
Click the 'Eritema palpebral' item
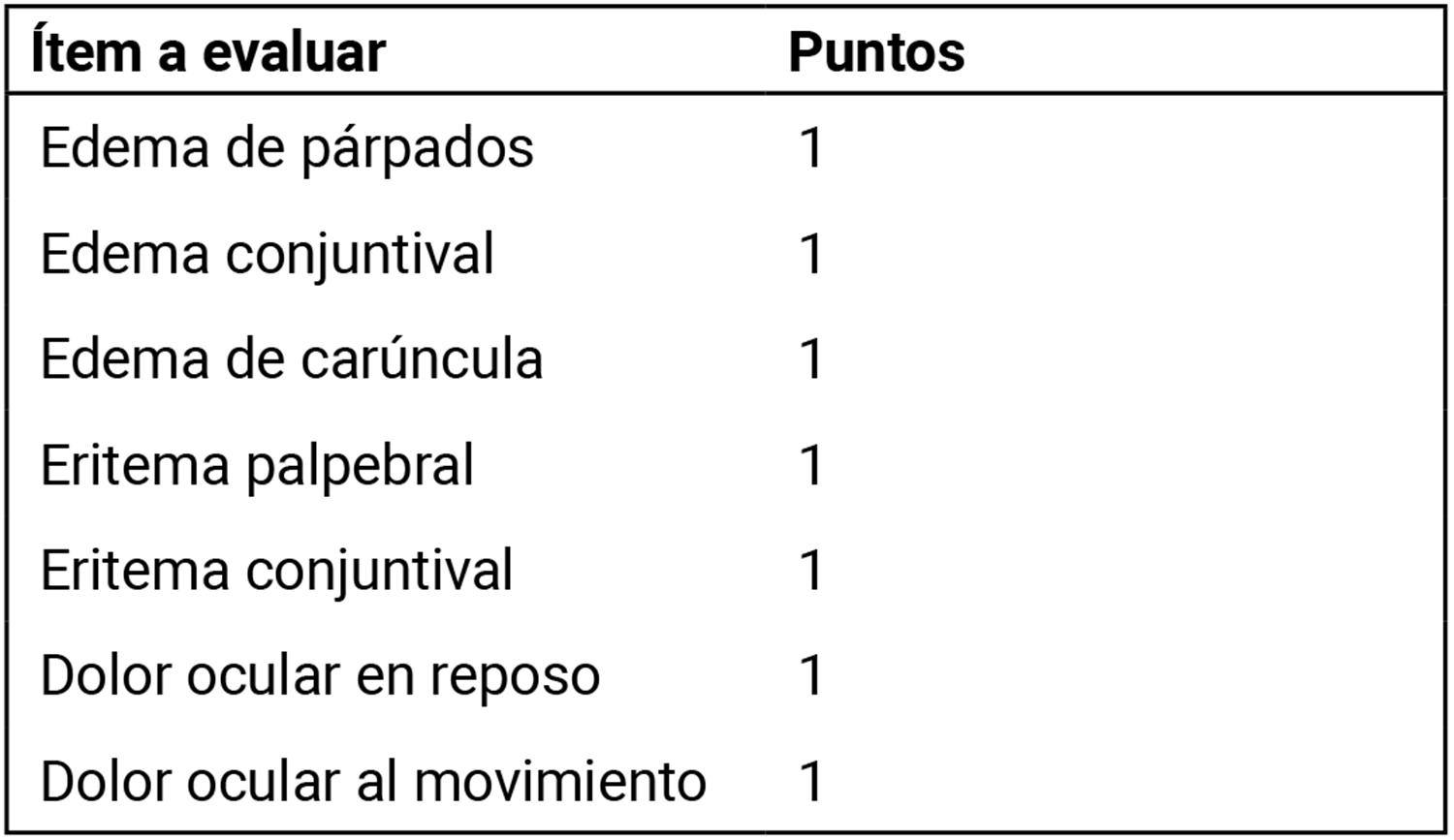(257, 465)
